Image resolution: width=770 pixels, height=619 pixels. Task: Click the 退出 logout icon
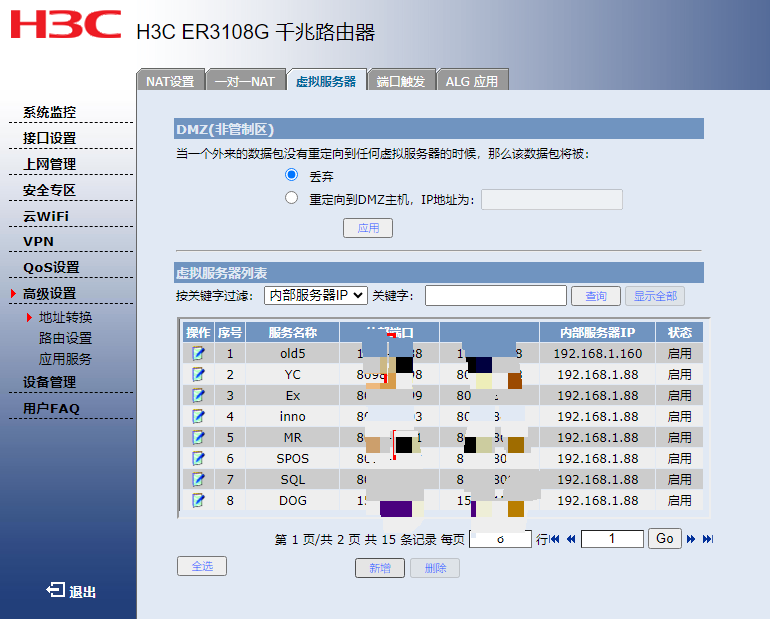point(56,591)
